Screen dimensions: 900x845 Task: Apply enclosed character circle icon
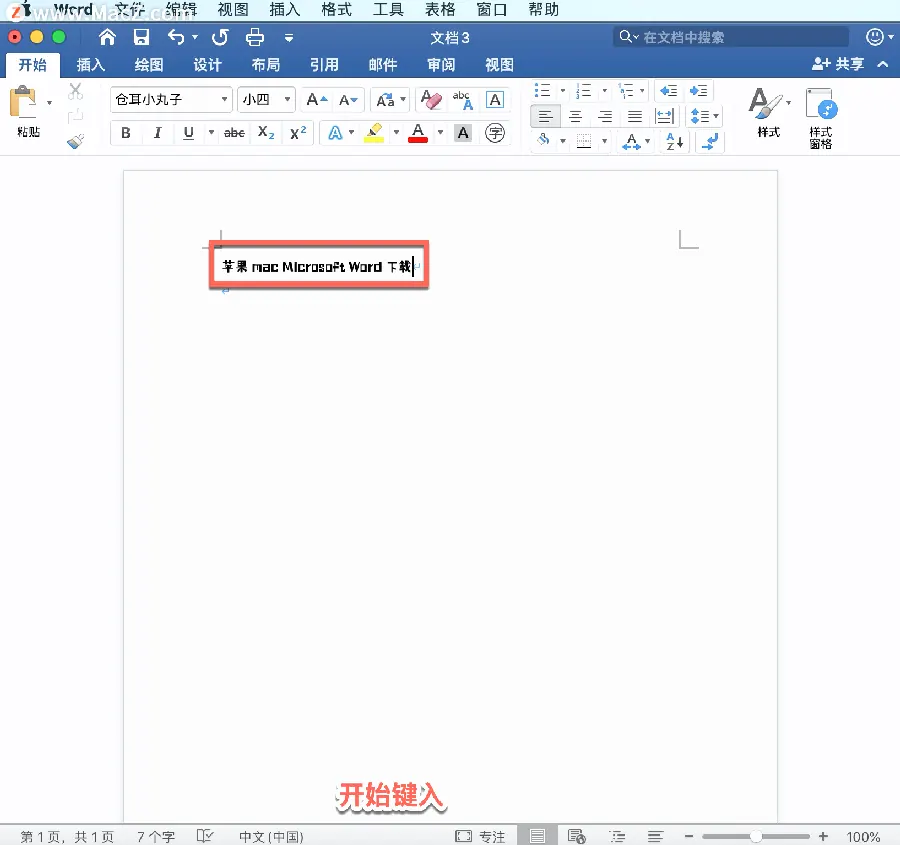click(495, 133)
